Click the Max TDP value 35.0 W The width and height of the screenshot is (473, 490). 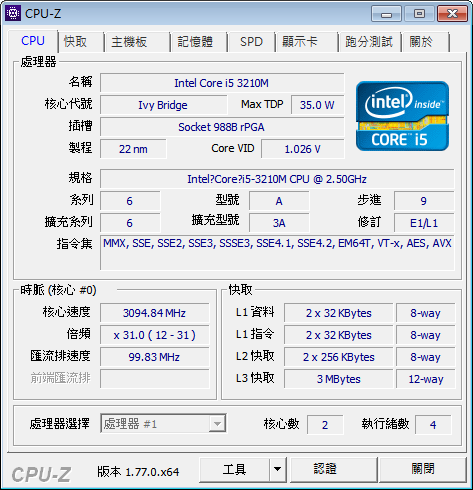[x=317, y=105]
